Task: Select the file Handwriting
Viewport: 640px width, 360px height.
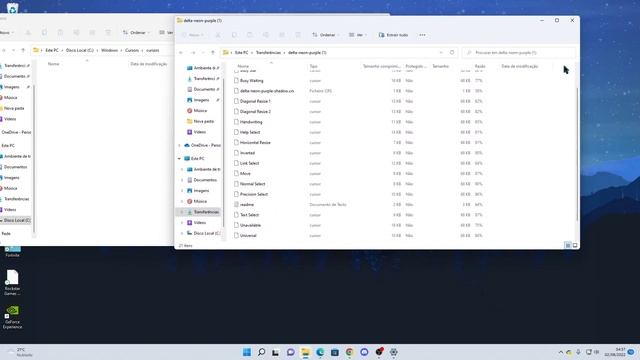Action: [251, 122]
